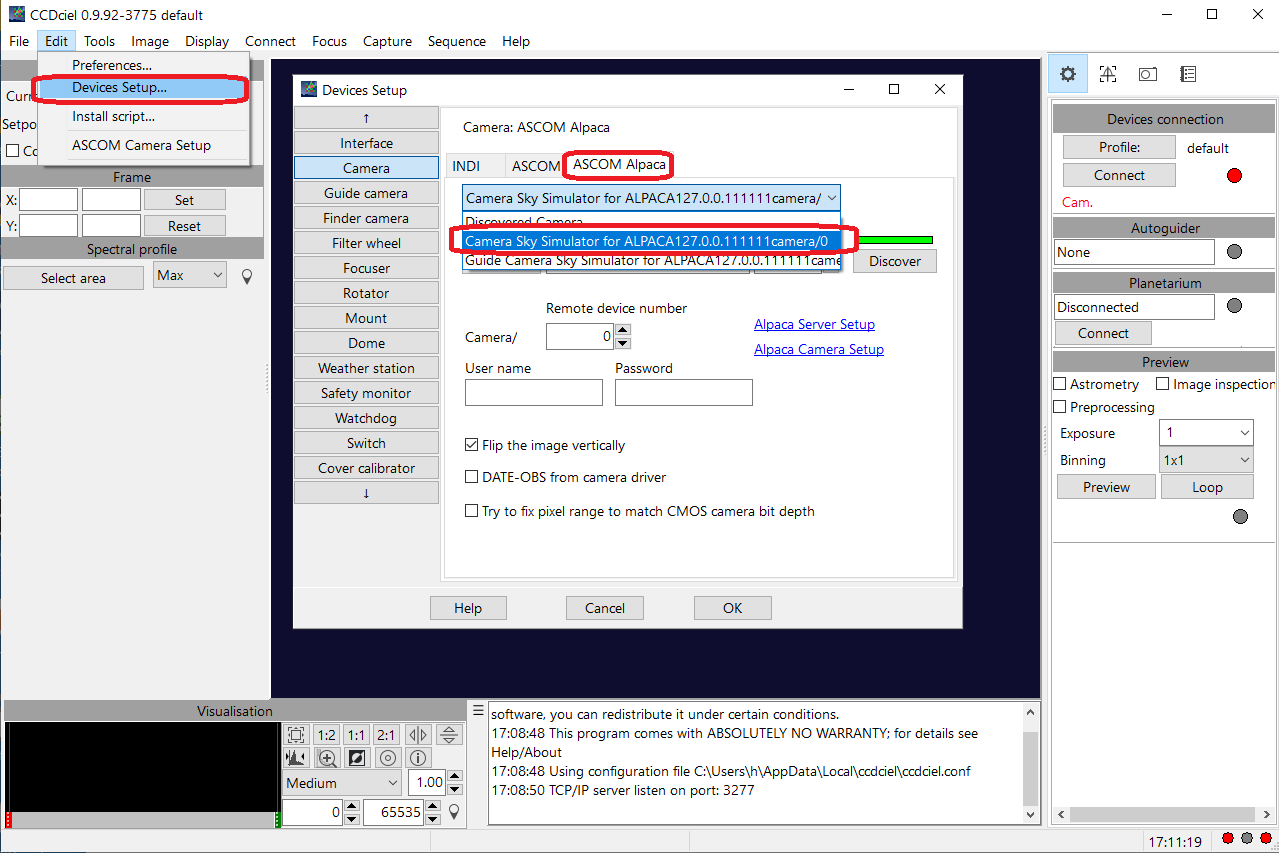Click the image info icon in Visualisation
This screenshot has height=853, width=1279.
click(418, 758)
